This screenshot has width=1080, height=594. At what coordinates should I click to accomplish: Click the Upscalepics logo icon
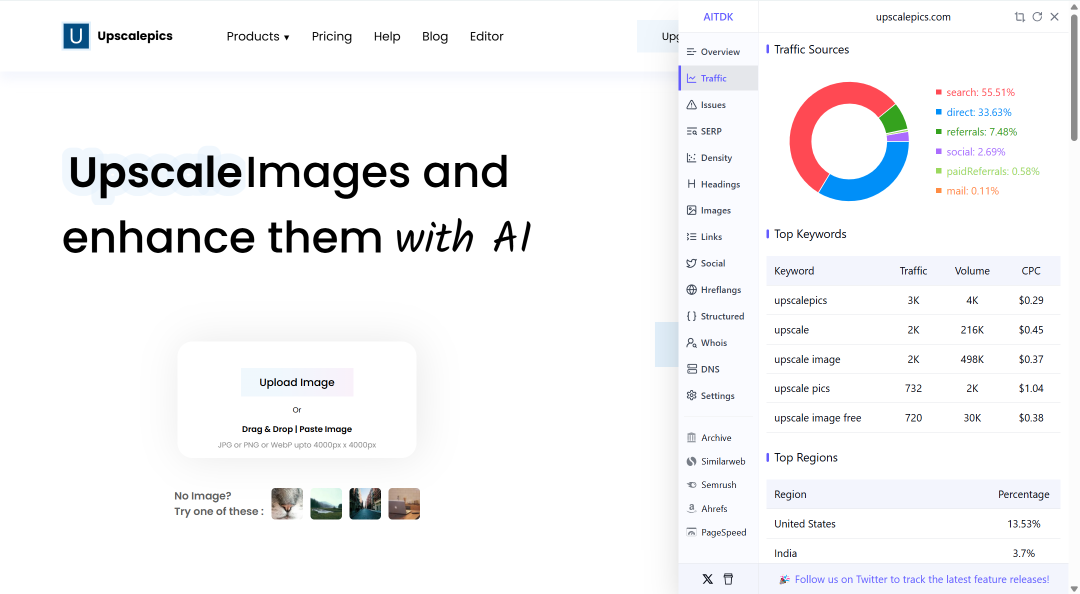76,36
